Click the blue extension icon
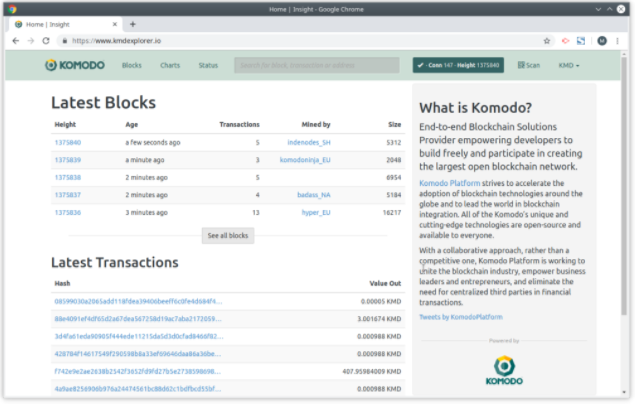Viewport: 635px width, 404px height. [x=581, y=41]
